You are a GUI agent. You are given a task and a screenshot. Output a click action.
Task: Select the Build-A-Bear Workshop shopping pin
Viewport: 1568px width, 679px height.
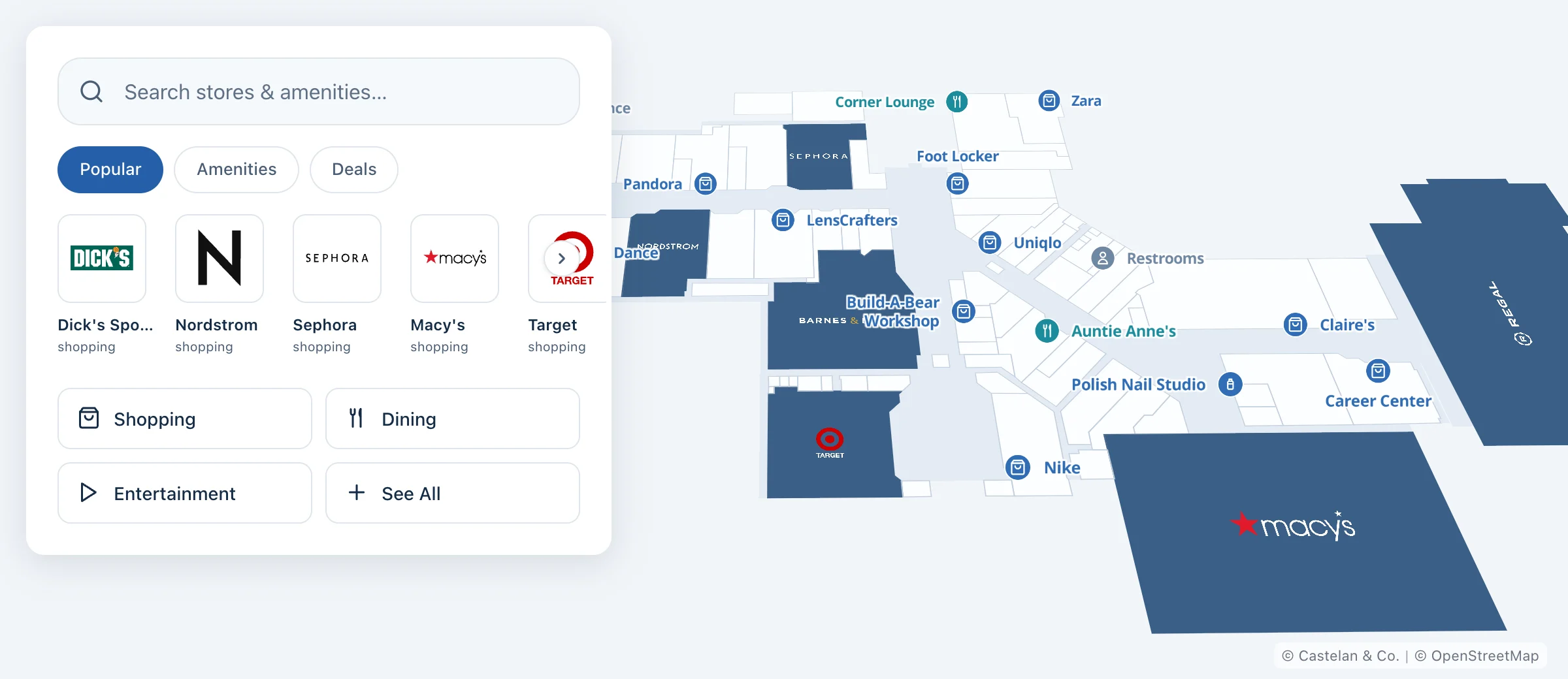[964, 311]
